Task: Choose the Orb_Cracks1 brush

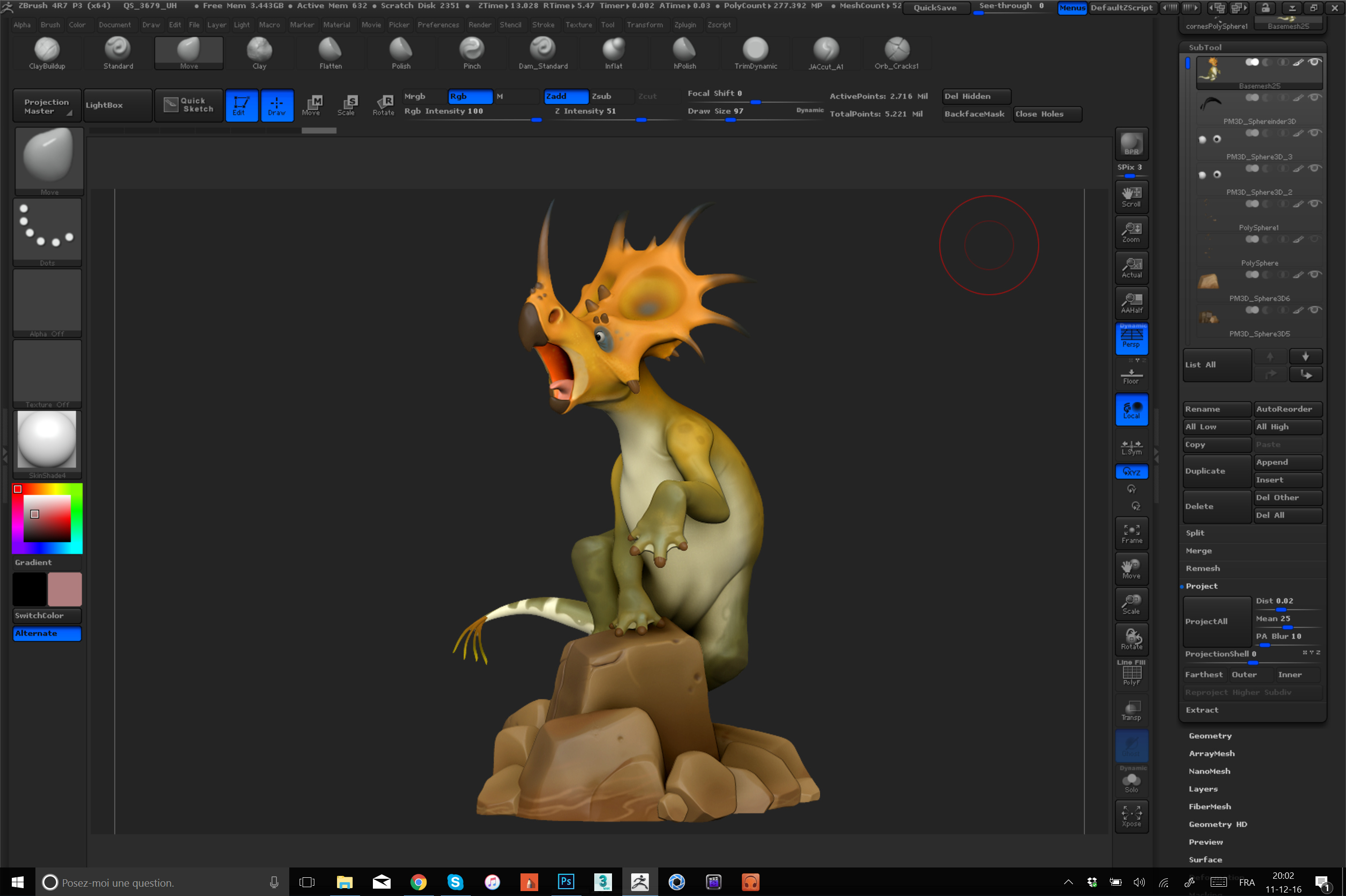Action: coord(897,53)
